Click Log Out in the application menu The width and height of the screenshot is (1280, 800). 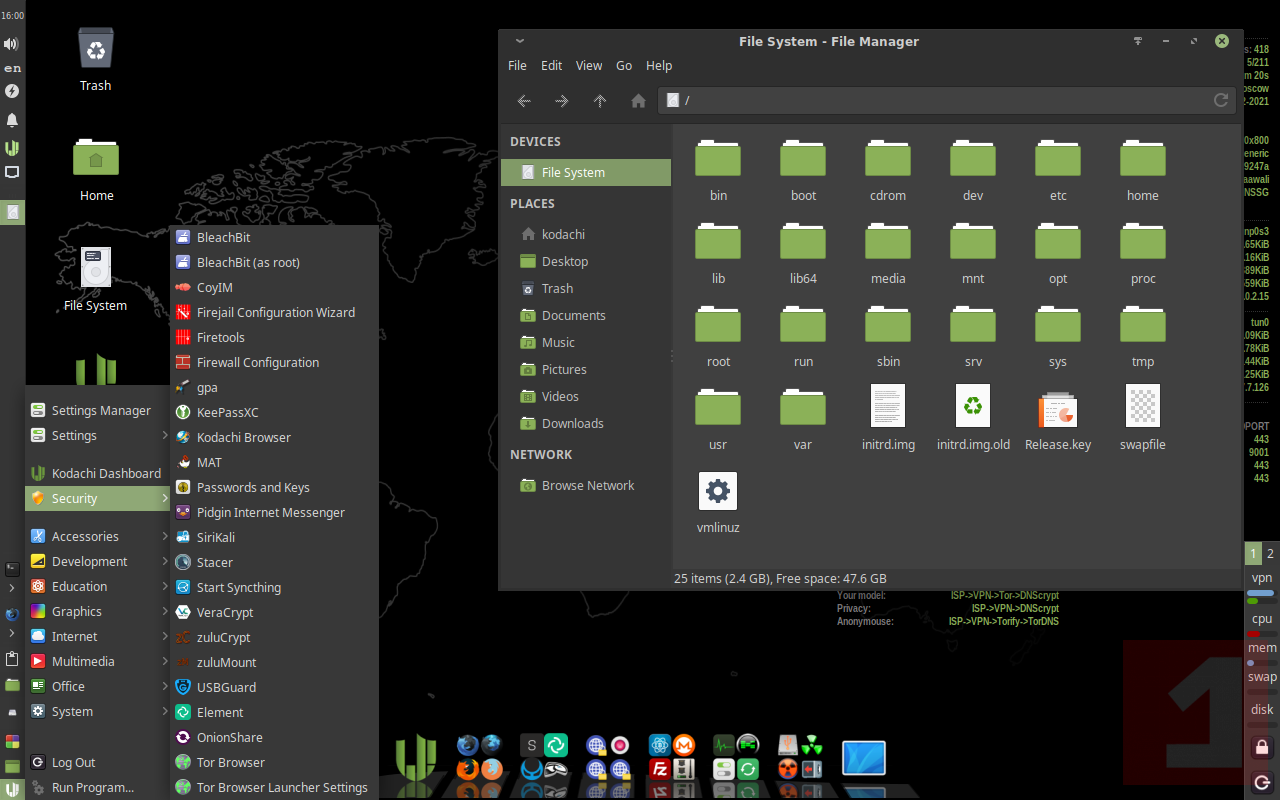click(73, 763)
